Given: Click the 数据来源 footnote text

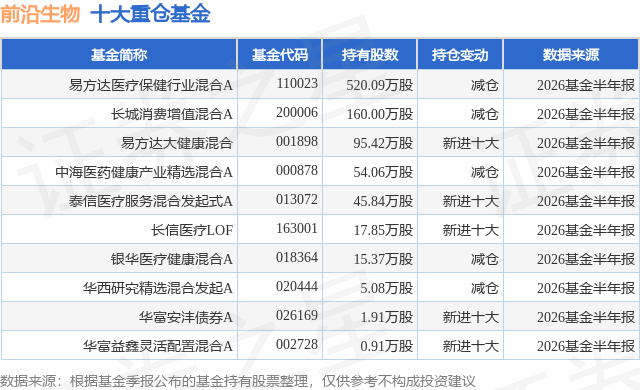Looking at the screenshot, I should point(238,381).
